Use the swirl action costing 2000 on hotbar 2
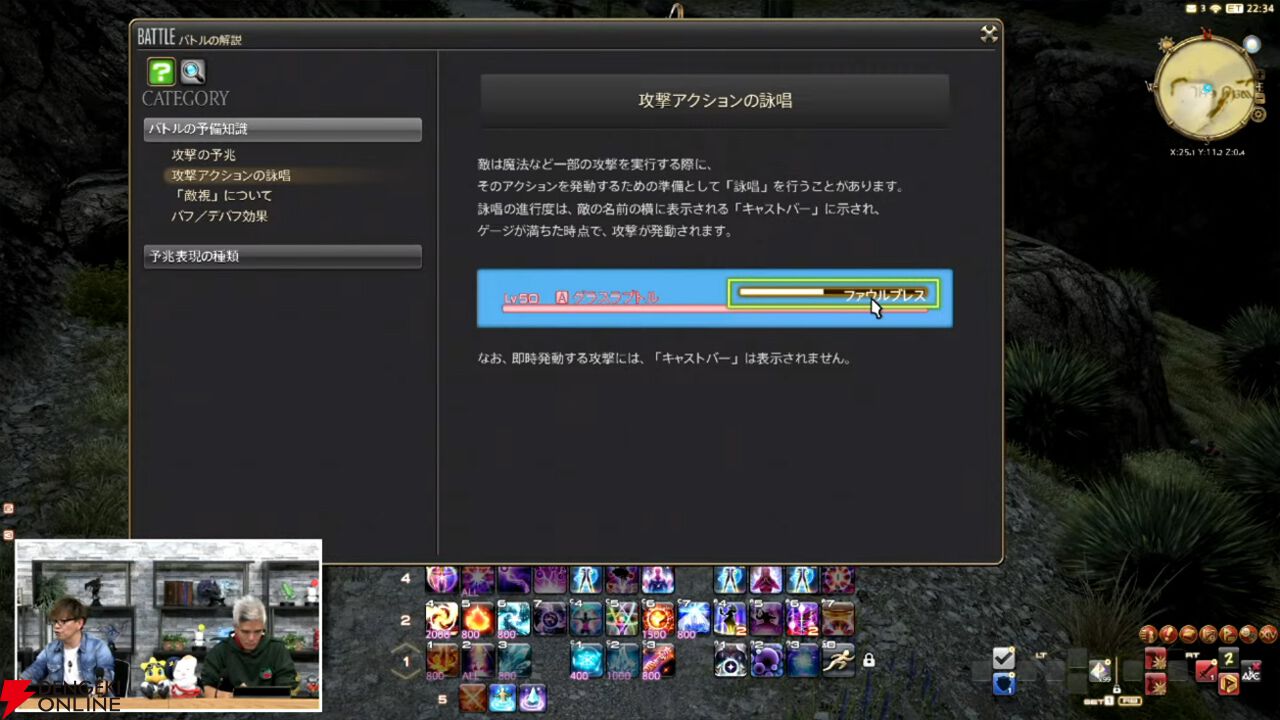Viewport: 1280px width, 720px height. [x=442, y=618]
